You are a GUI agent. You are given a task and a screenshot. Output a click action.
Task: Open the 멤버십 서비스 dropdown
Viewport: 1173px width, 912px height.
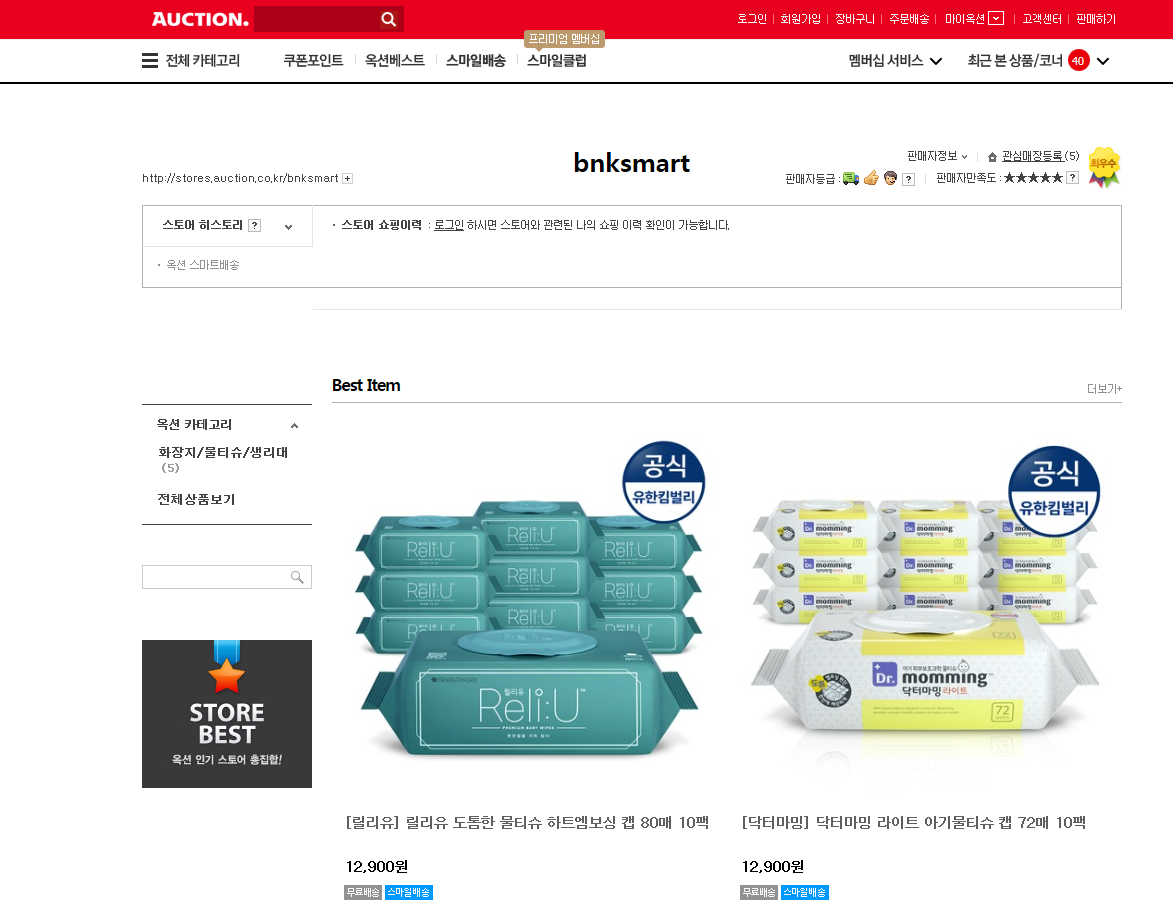(895, 61)
